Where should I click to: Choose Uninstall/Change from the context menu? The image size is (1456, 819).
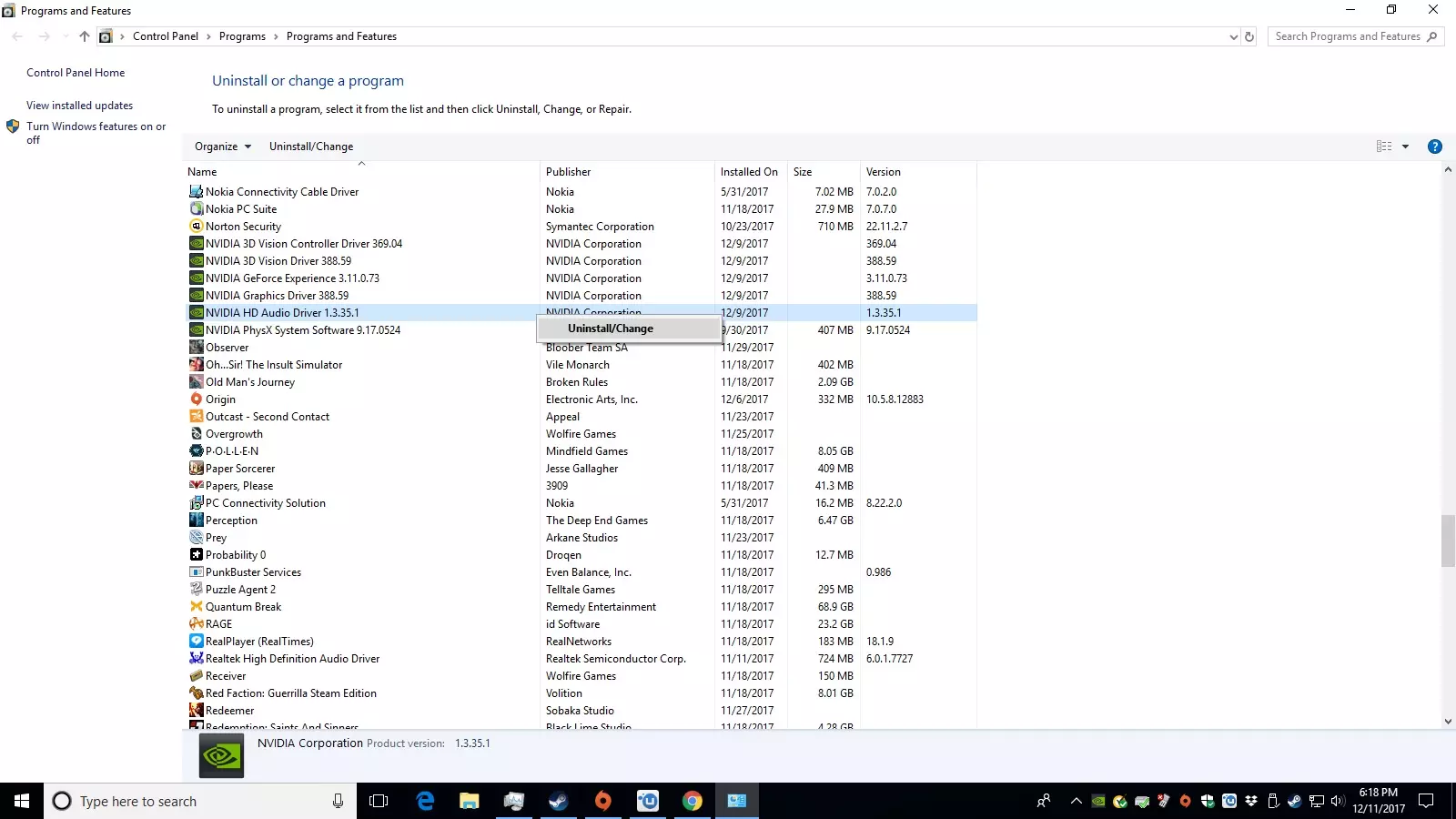click(x=611, y=329)
